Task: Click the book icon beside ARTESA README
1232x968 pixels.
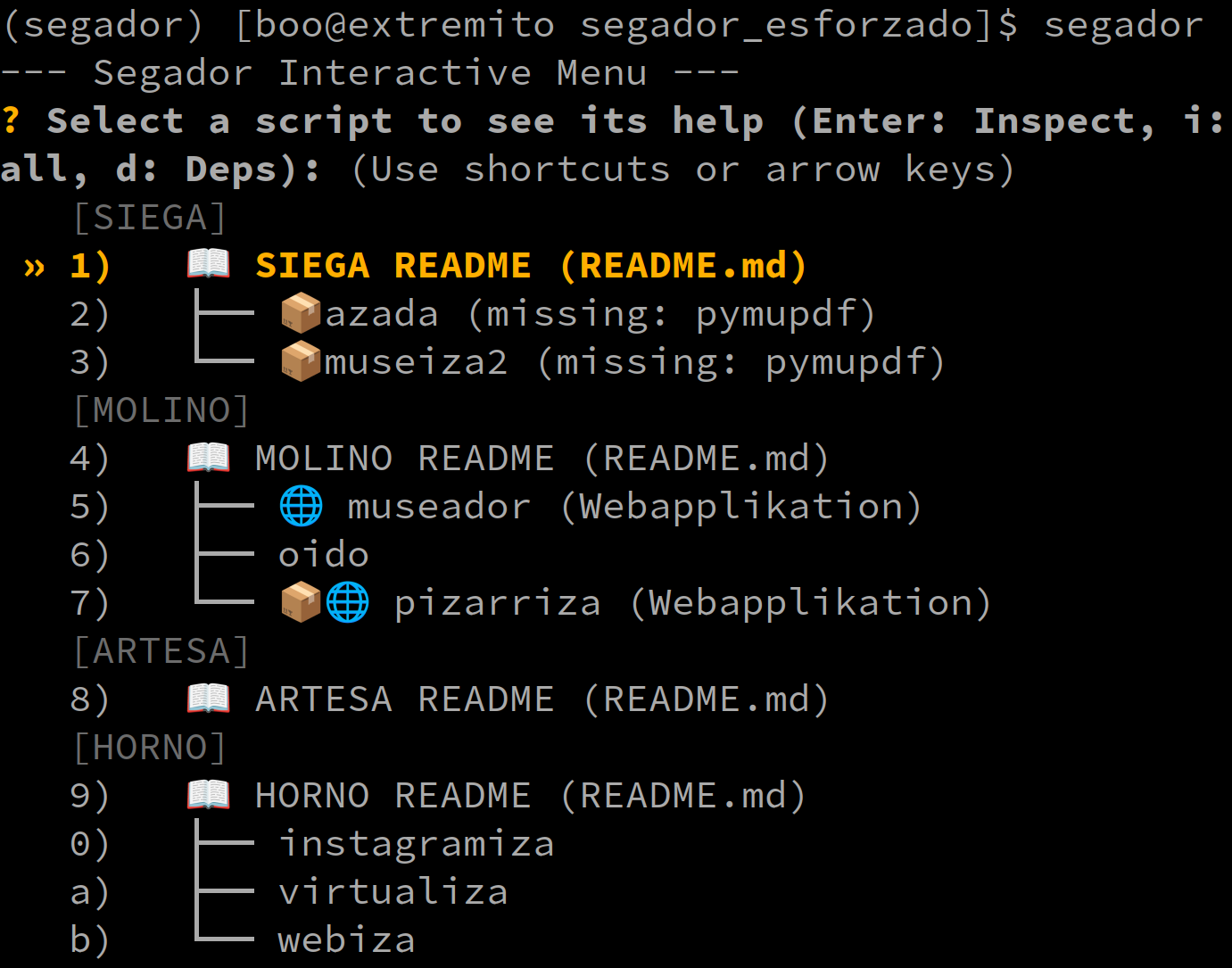Action: coord(209,699)
